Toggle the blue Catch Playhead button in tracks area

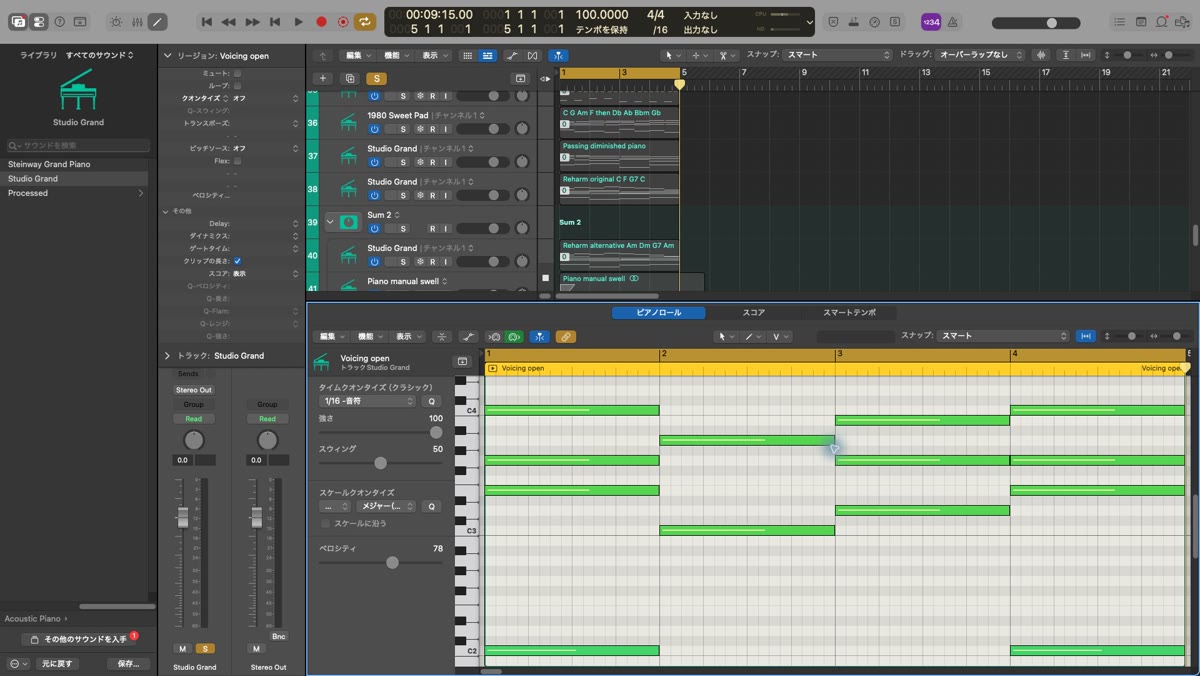[558, 55]
